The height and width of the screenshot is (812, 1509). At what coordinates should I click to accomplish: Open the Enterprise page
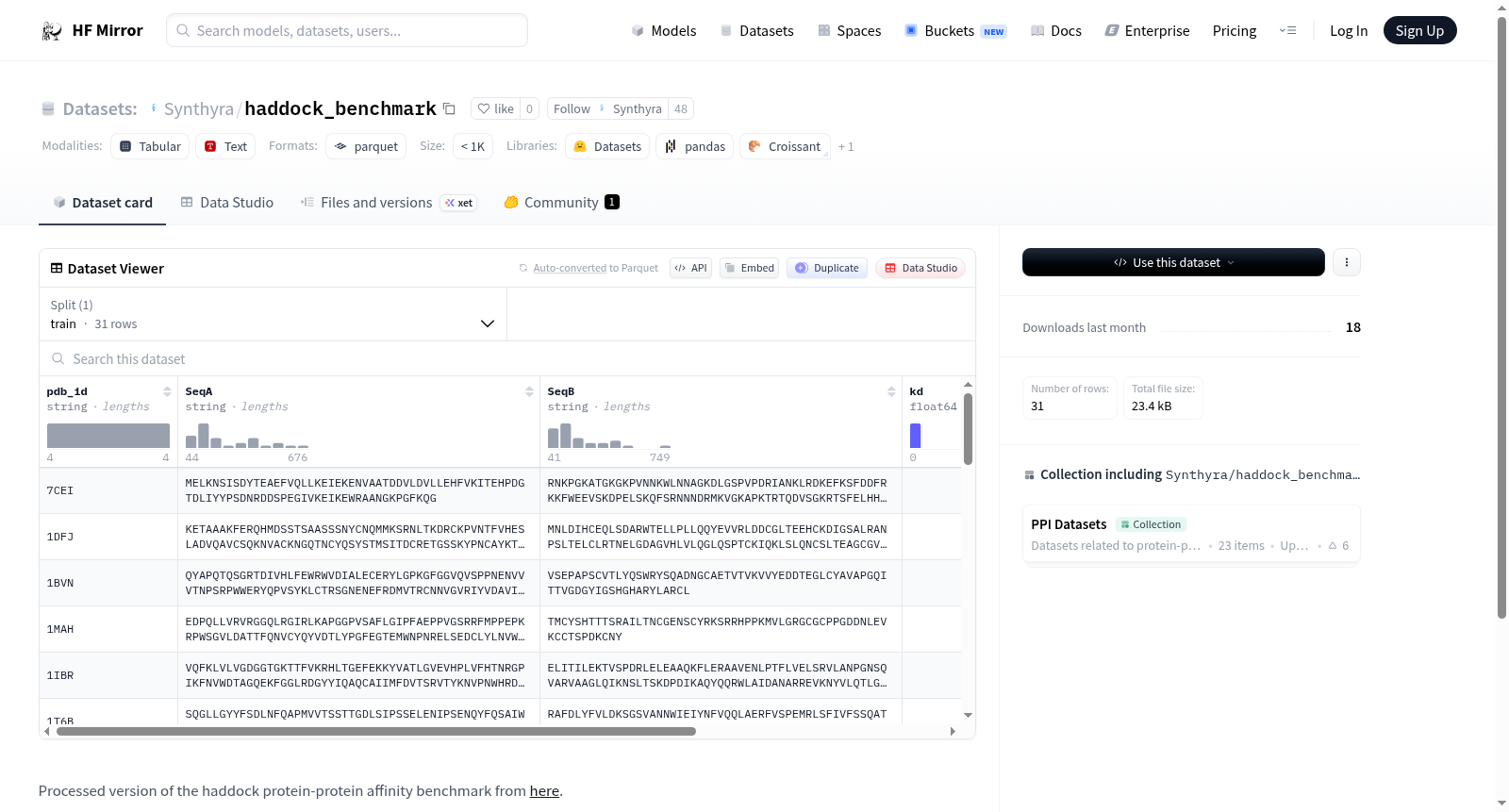pyautogui.click(x=1147, y=31)
